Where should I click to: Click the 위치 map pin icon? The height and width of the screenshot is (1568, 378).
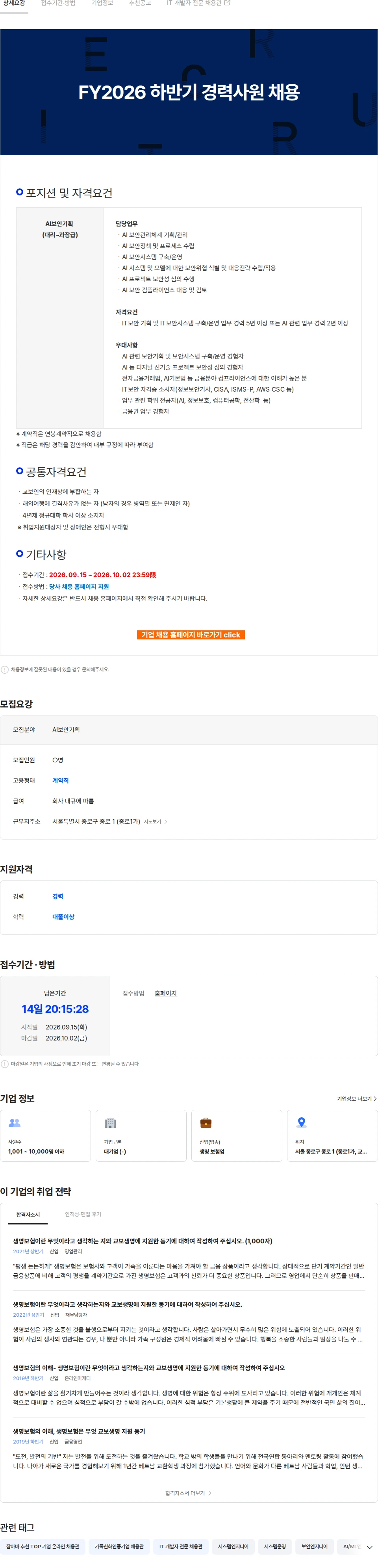[301, 1123]
